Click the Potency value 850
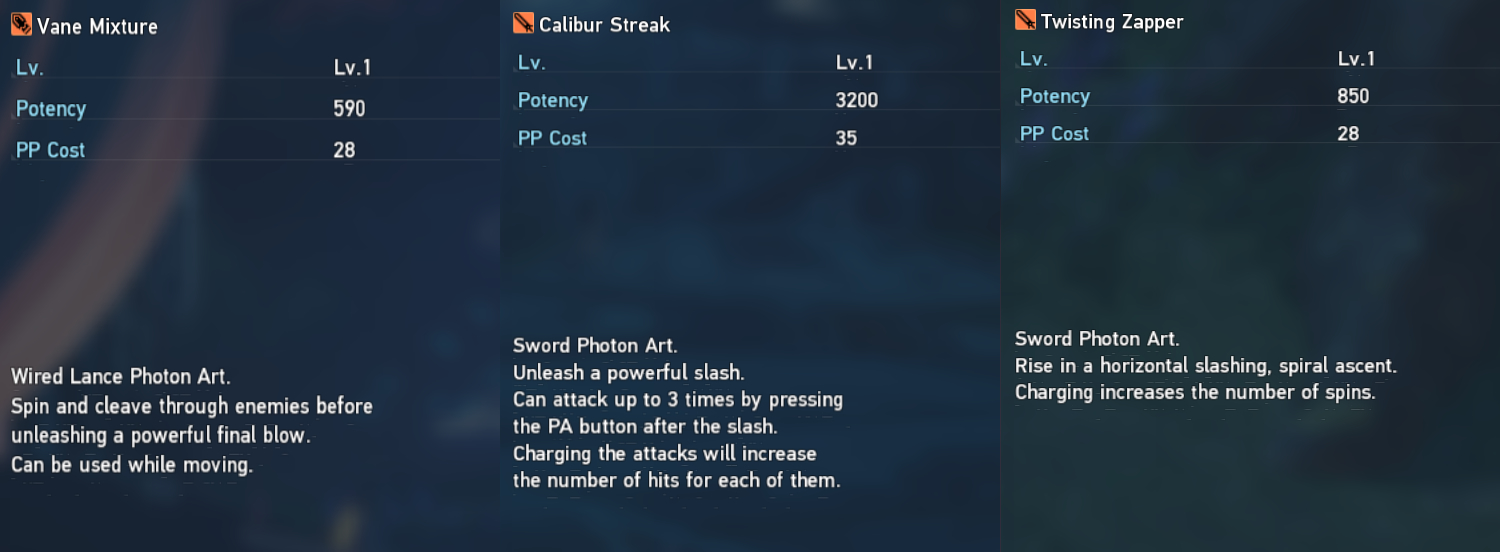This screenshot has height=552, width=1500. [1353, 97]
